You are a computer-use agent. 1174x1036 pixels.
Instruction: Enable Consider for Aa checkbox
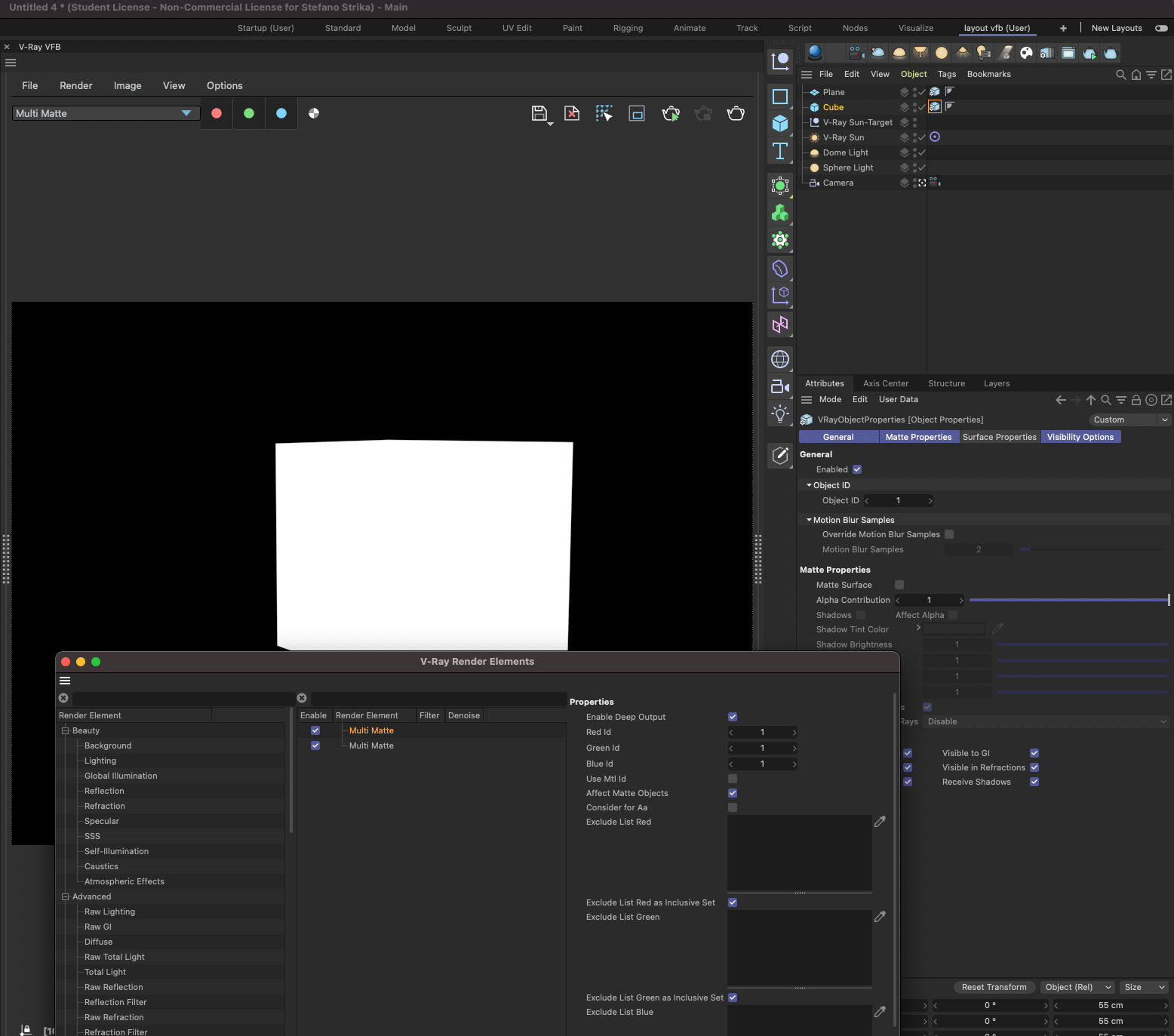pyautogui.click(x=733, y=807)
